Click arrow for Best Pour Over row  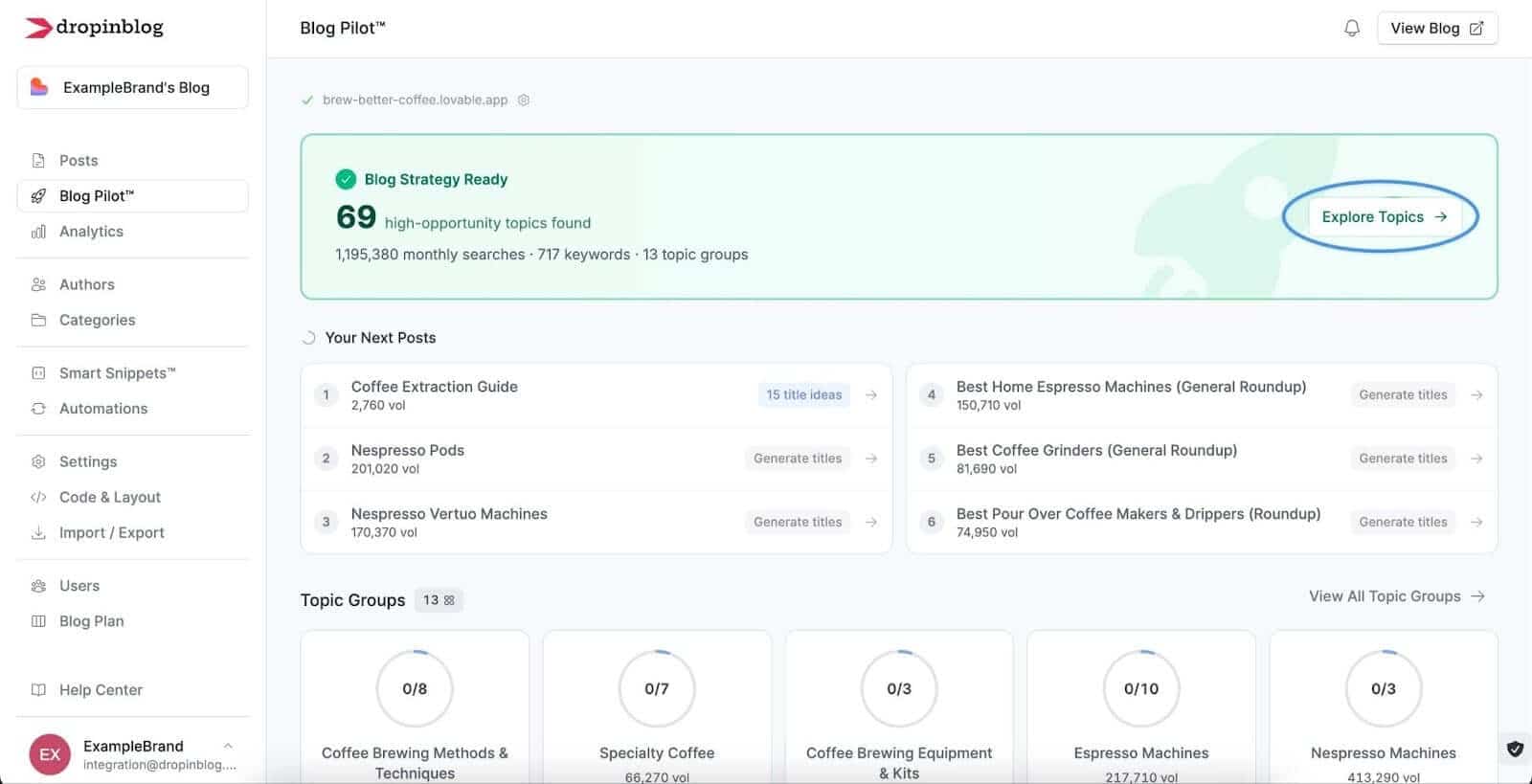point(1476,522)
